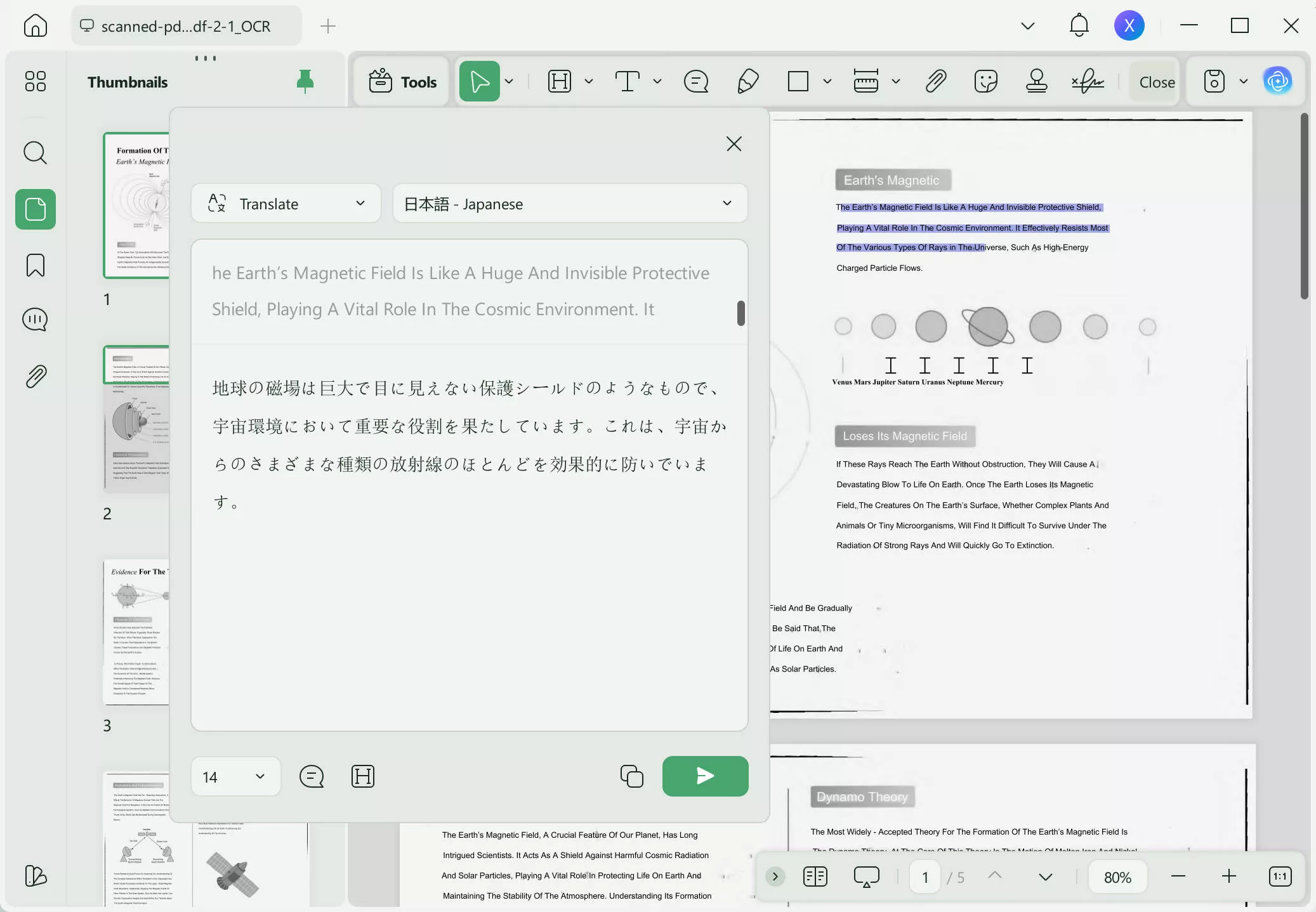This screenshot has height=912, width=1316.
Task: Open a new document tab
Action: (x=327, y=26)
